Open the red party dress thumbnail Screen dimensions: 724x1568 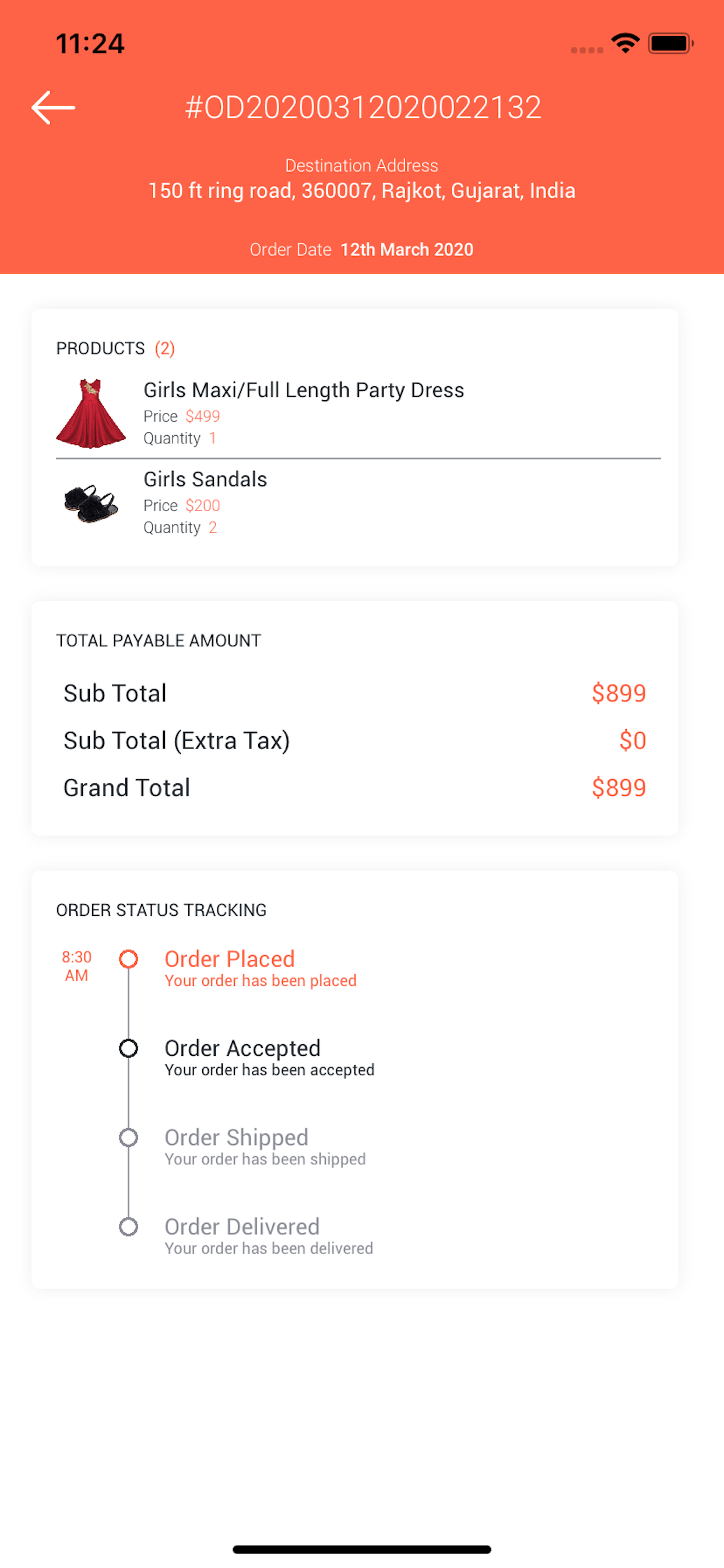[91, 414]
